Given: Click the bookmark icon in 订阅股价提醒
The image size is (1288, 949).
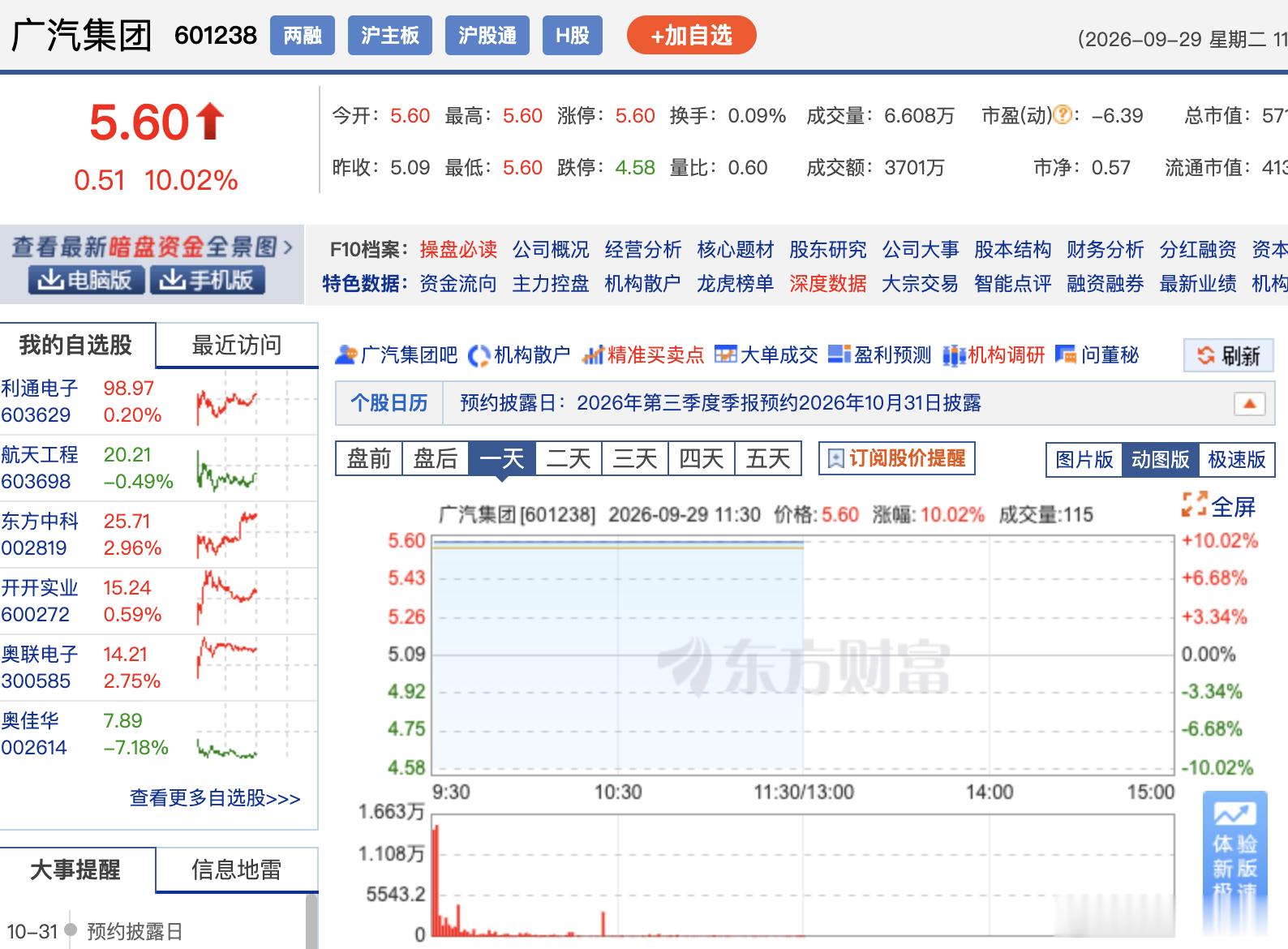Looking at the screenshot, I should point(835,459).
